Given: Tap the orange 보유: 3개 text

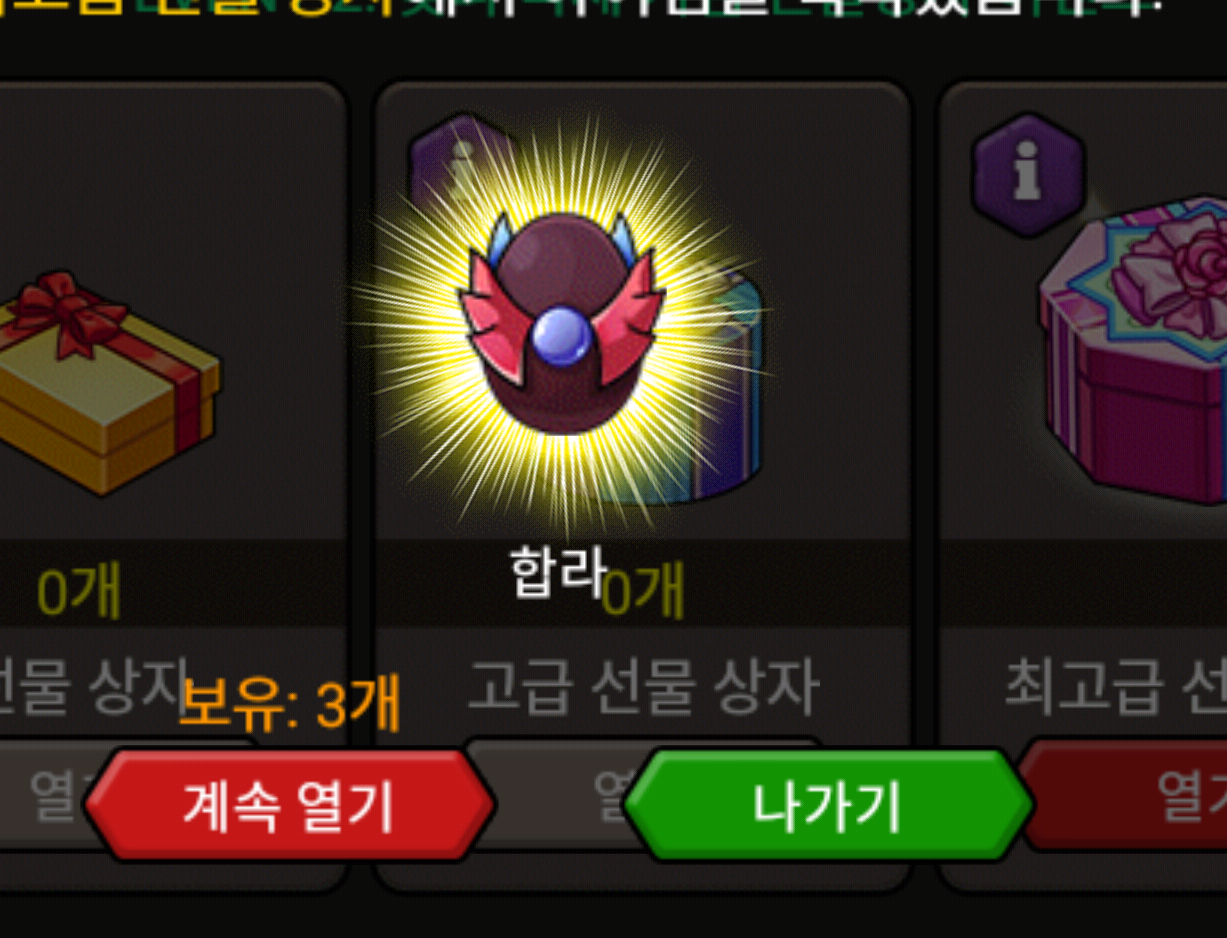Looking at the screenshot, I should point(289,702).
